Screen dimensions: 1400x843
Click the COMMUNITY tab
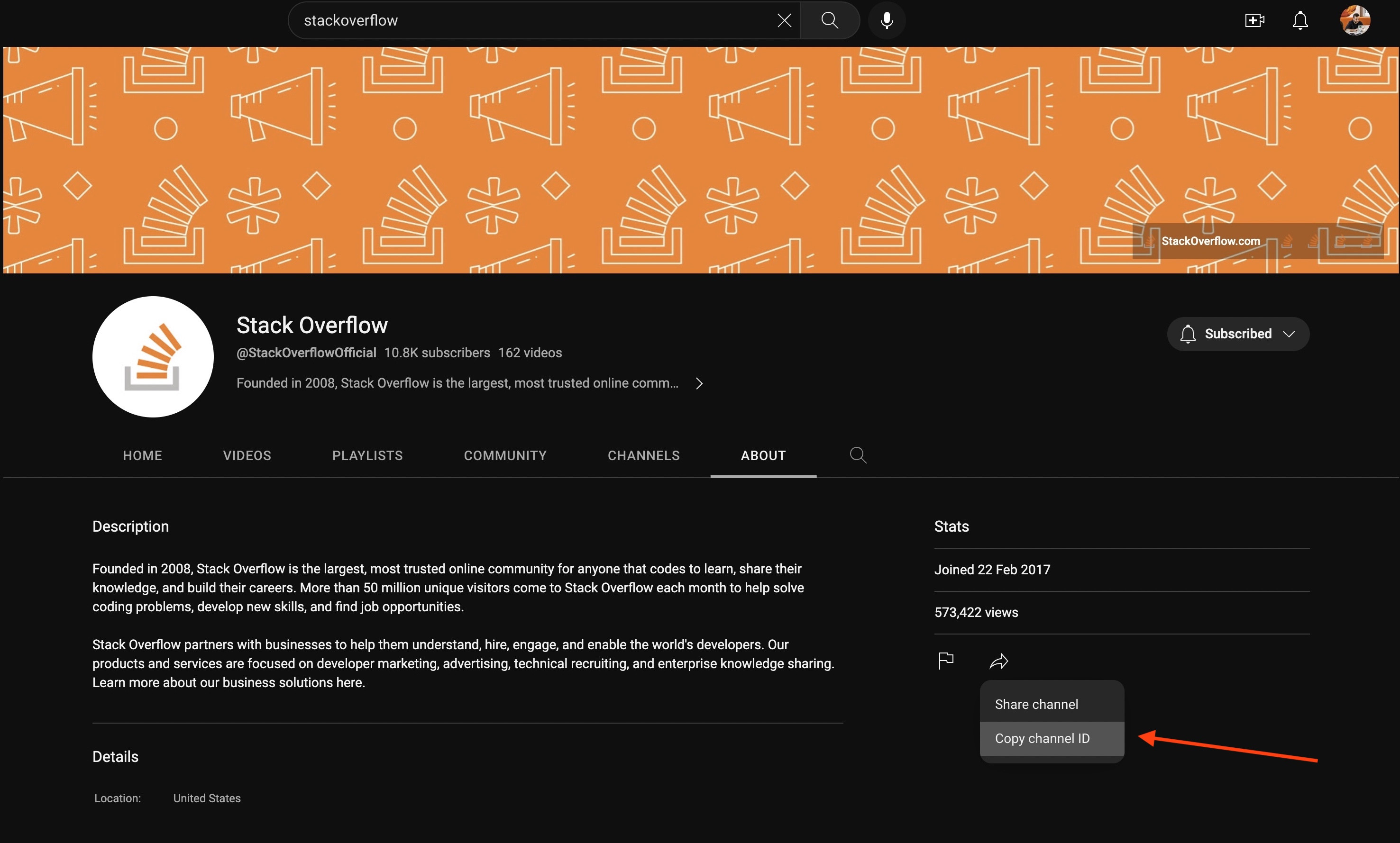504,456
